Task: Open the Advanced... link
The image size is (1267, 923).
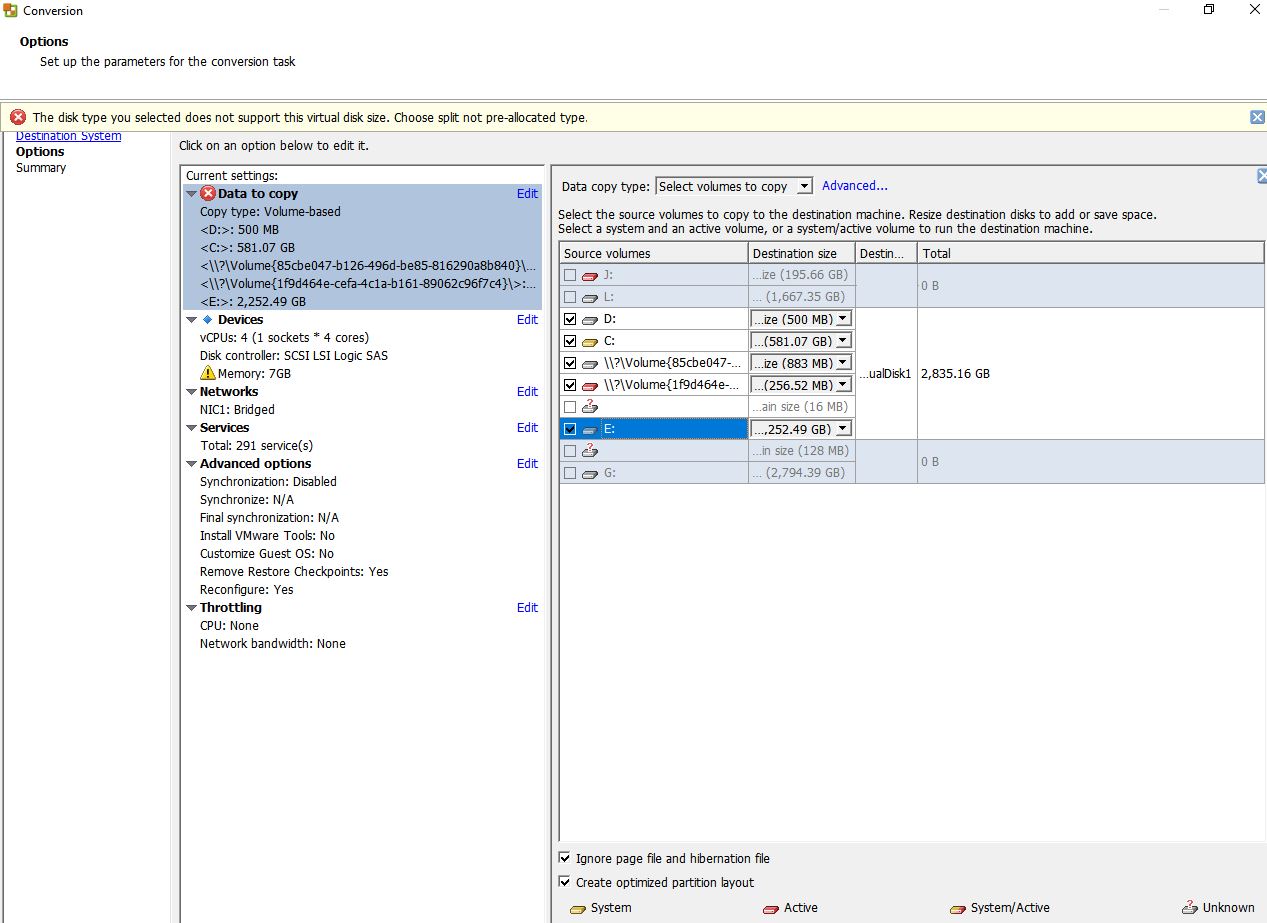Action: pyautogui.click(x=854, y=186)
